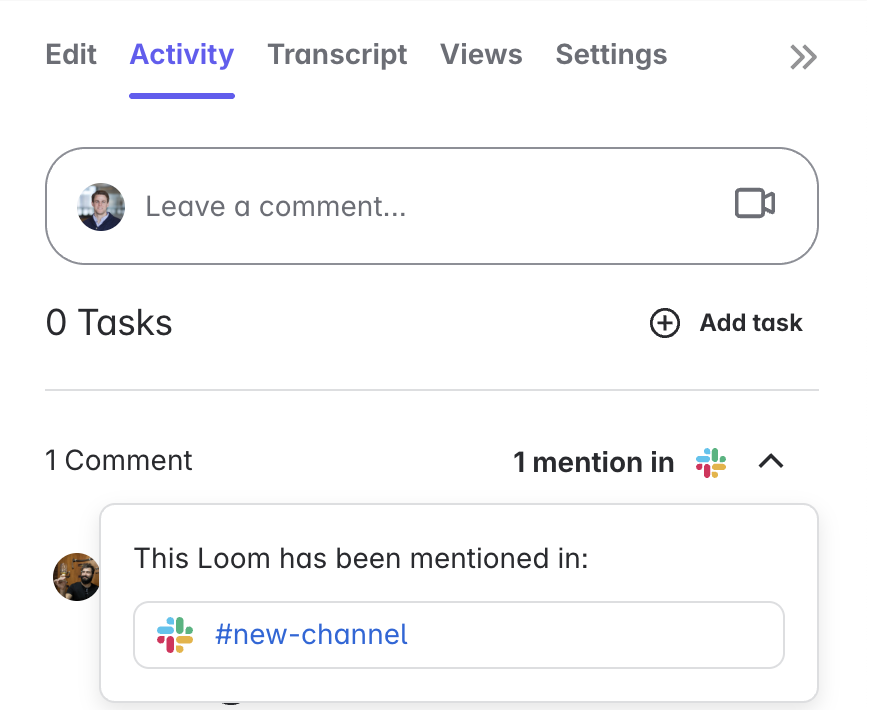Click your profile avatar in comment box
Viewport: 872px width, 710px height.
(x=102, y=207)
